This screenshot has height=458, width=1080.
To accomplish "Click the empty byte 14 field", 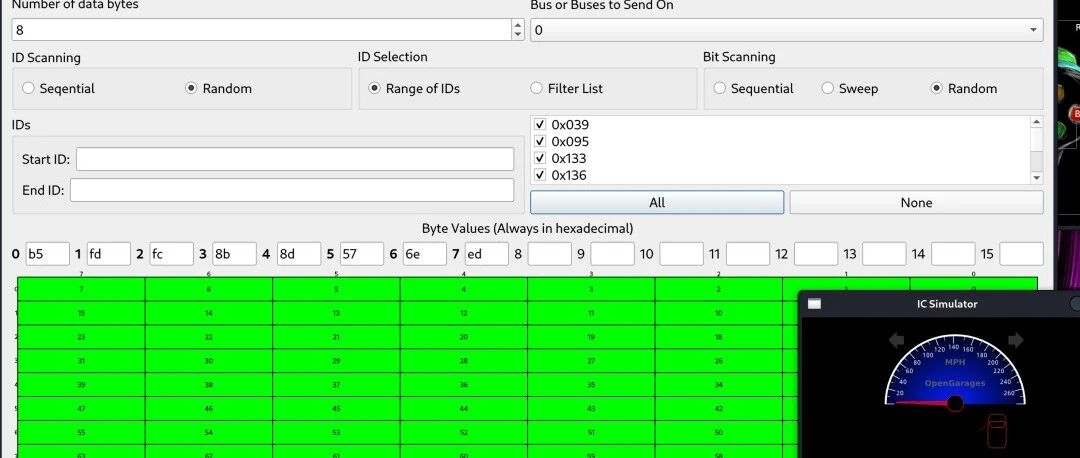I will pyautogui.click(x=953, y=254).
